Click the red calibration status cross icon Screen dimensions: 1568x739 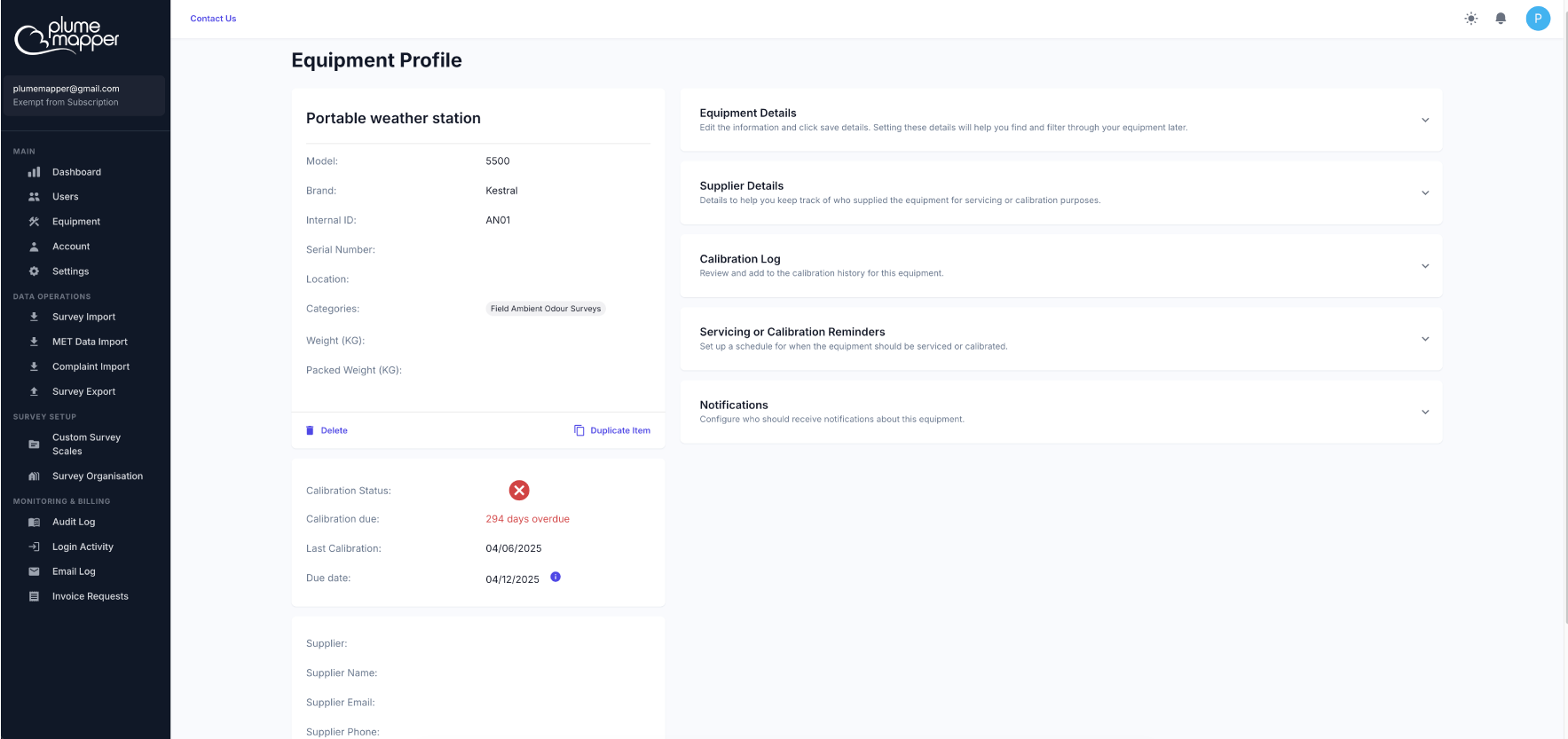tap(519, 491)
